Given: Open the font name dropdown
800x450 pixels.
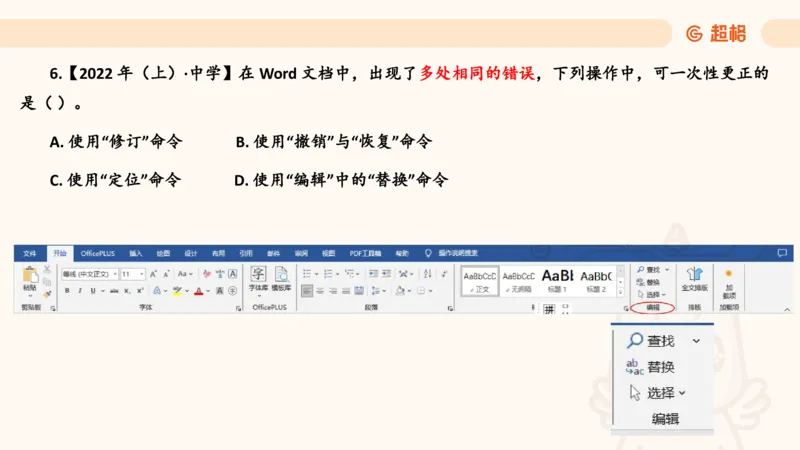Looking at the screenshot, I should click(x=115, y=274).
